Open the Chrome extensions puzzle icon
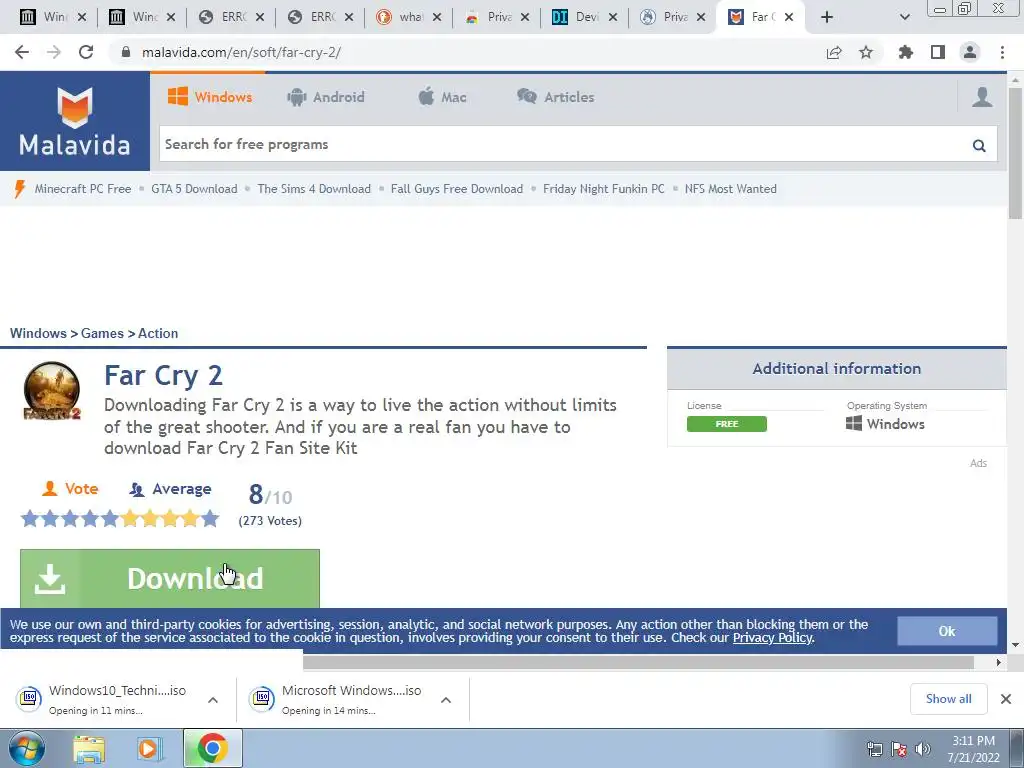Viewport: 1024px width, 768px height. pos(906,52)
